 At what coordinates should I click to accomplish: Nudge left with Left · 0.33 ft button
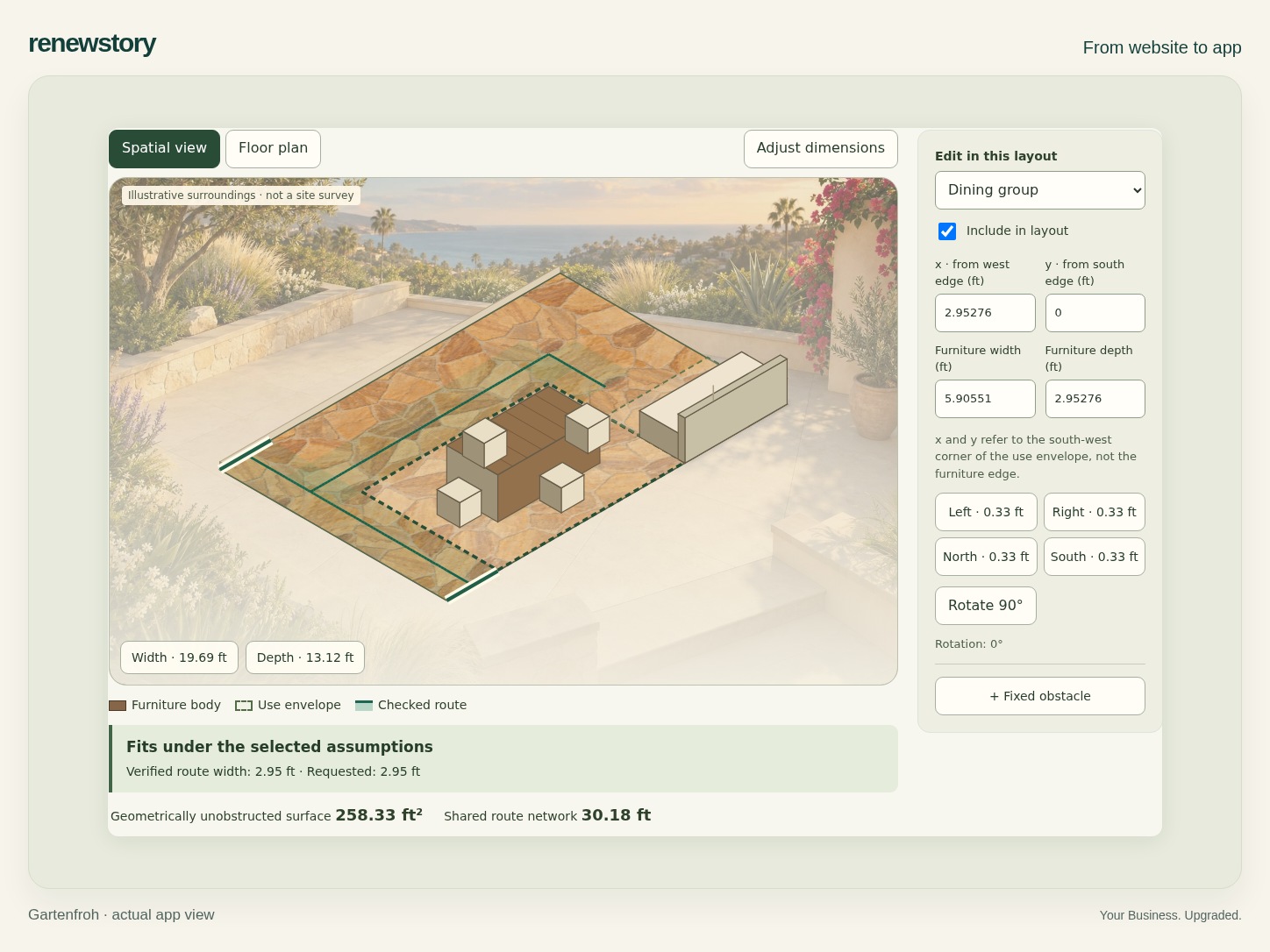pyautogui.click(x=986, y=512)
